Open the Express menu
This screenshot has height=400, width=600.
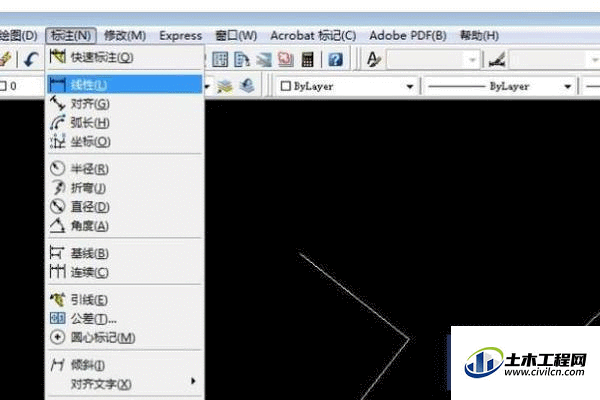(x=180, y=36)
